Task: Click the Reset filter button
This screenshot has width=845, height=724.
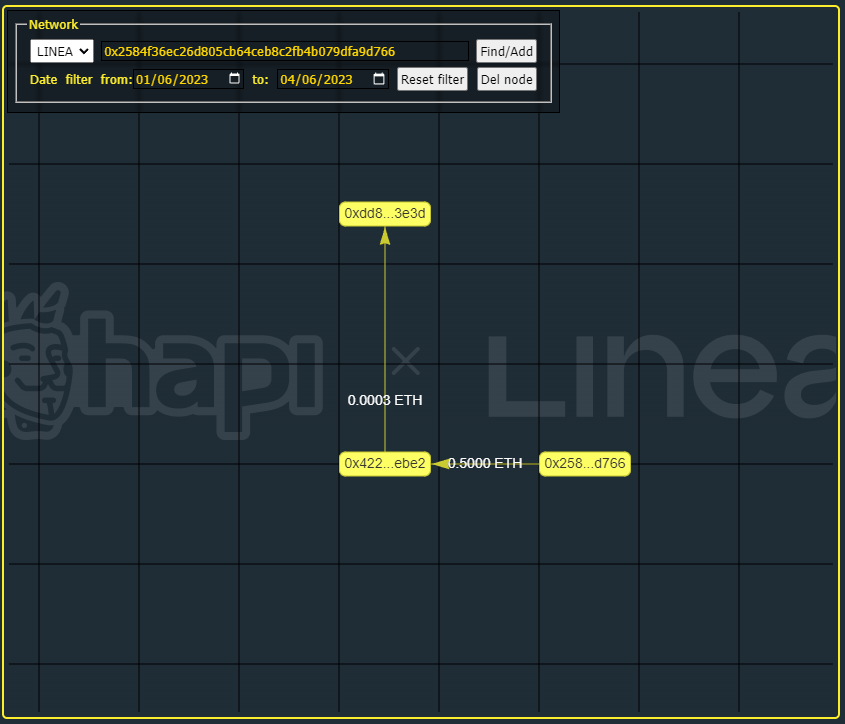Action: click(432, 79)
